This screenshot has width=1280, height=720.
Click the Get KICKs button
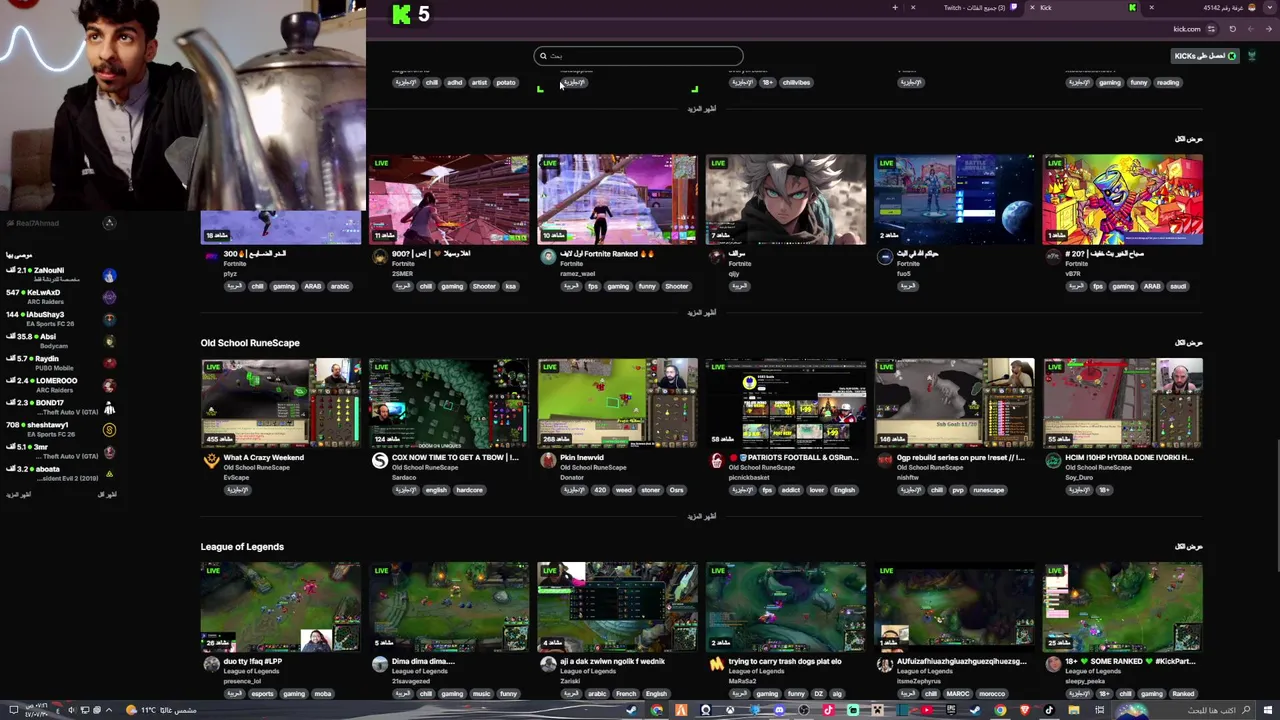click(1205, 56)
